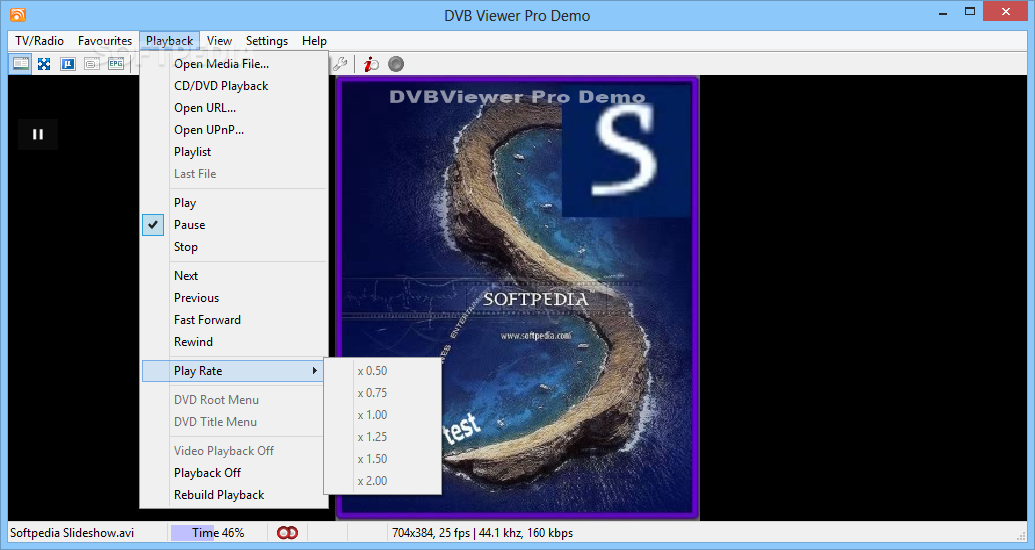Select Play in the Playback menu
The width and height of the screenshot is (1035, 550).
tap(234, 203)
